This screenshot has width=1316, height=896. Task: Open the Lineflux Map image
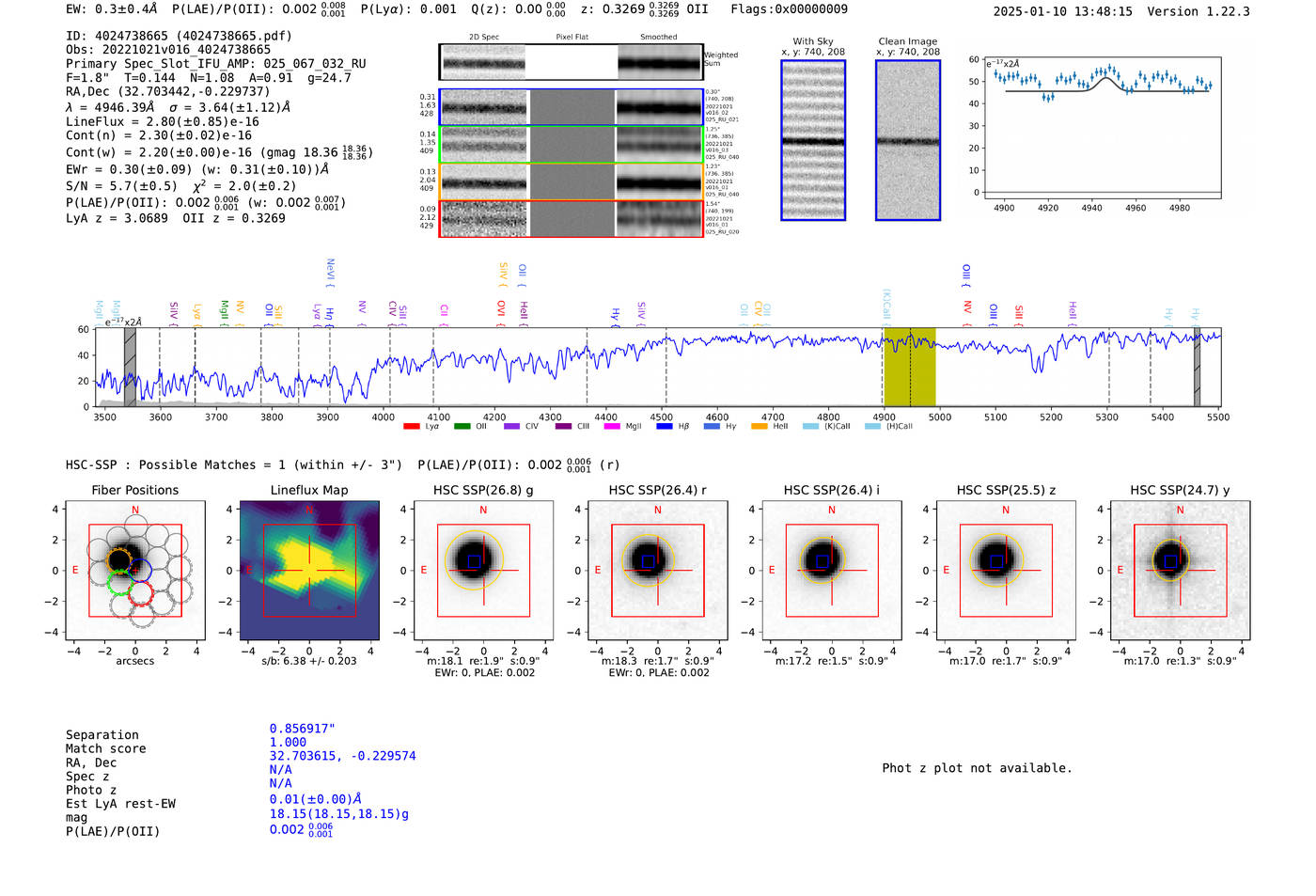coord(309,571)
